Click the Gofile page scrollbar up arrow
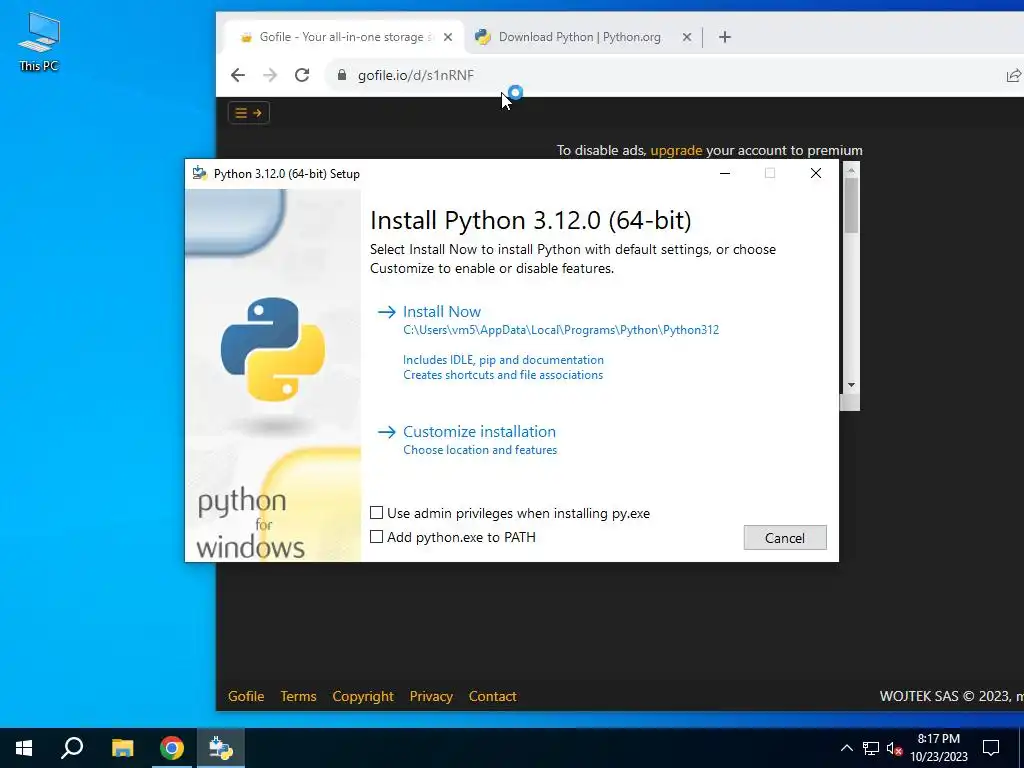 [851, 170]
